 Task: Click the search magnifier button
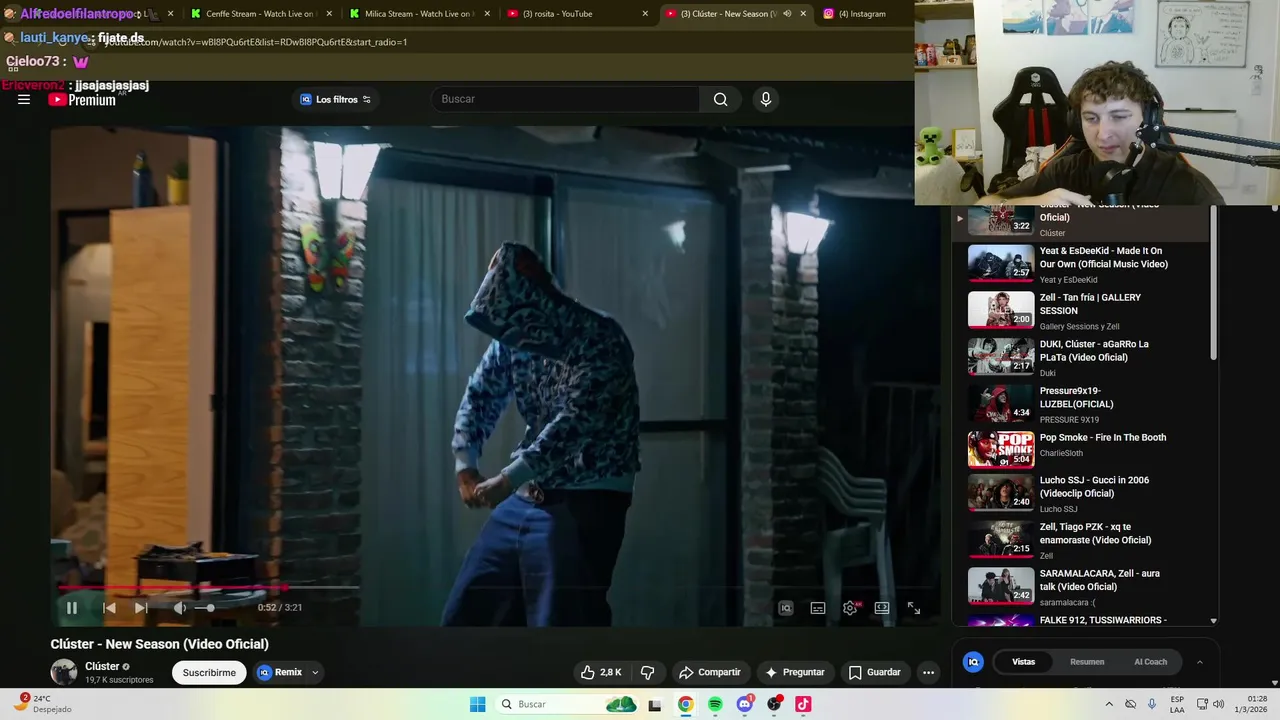(721, 99)
